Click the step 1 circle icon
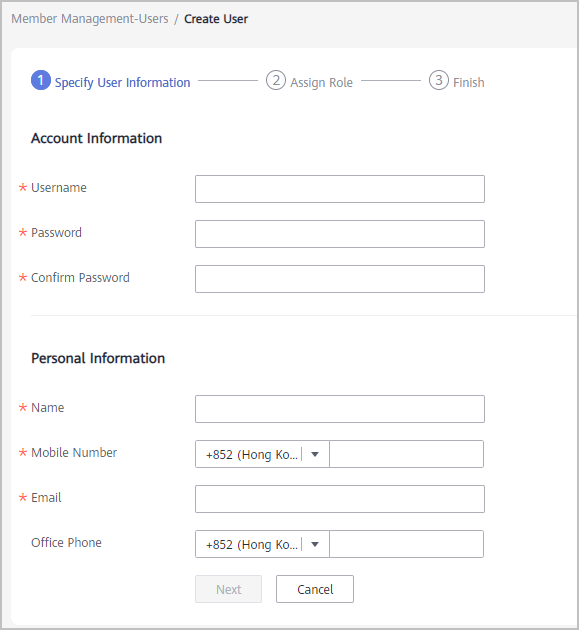Screen dimensions: 579x630 coord(41,80)
